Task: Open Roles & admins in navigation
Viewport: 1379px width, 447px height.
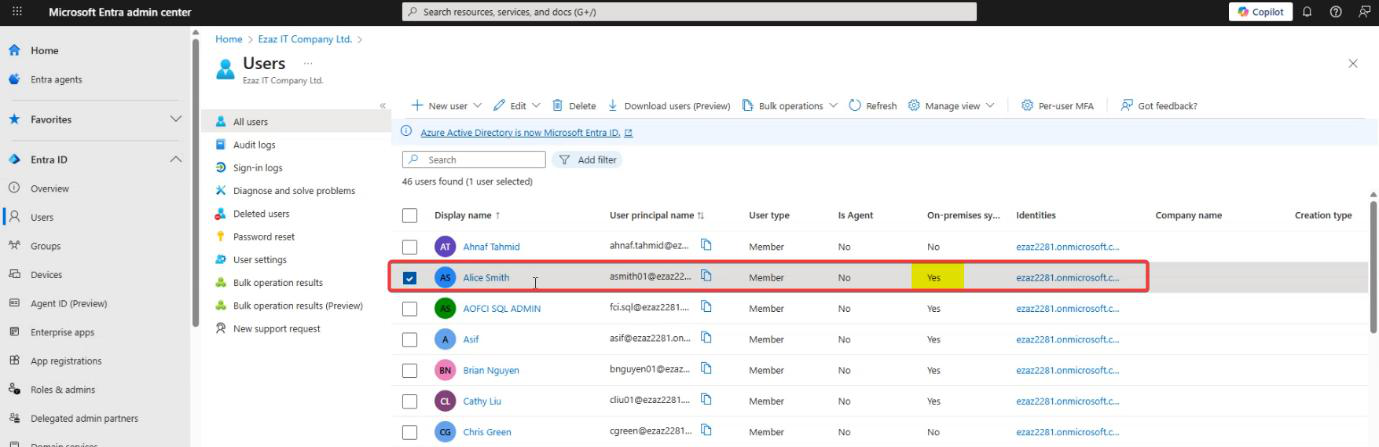Action: pos(61,390)
